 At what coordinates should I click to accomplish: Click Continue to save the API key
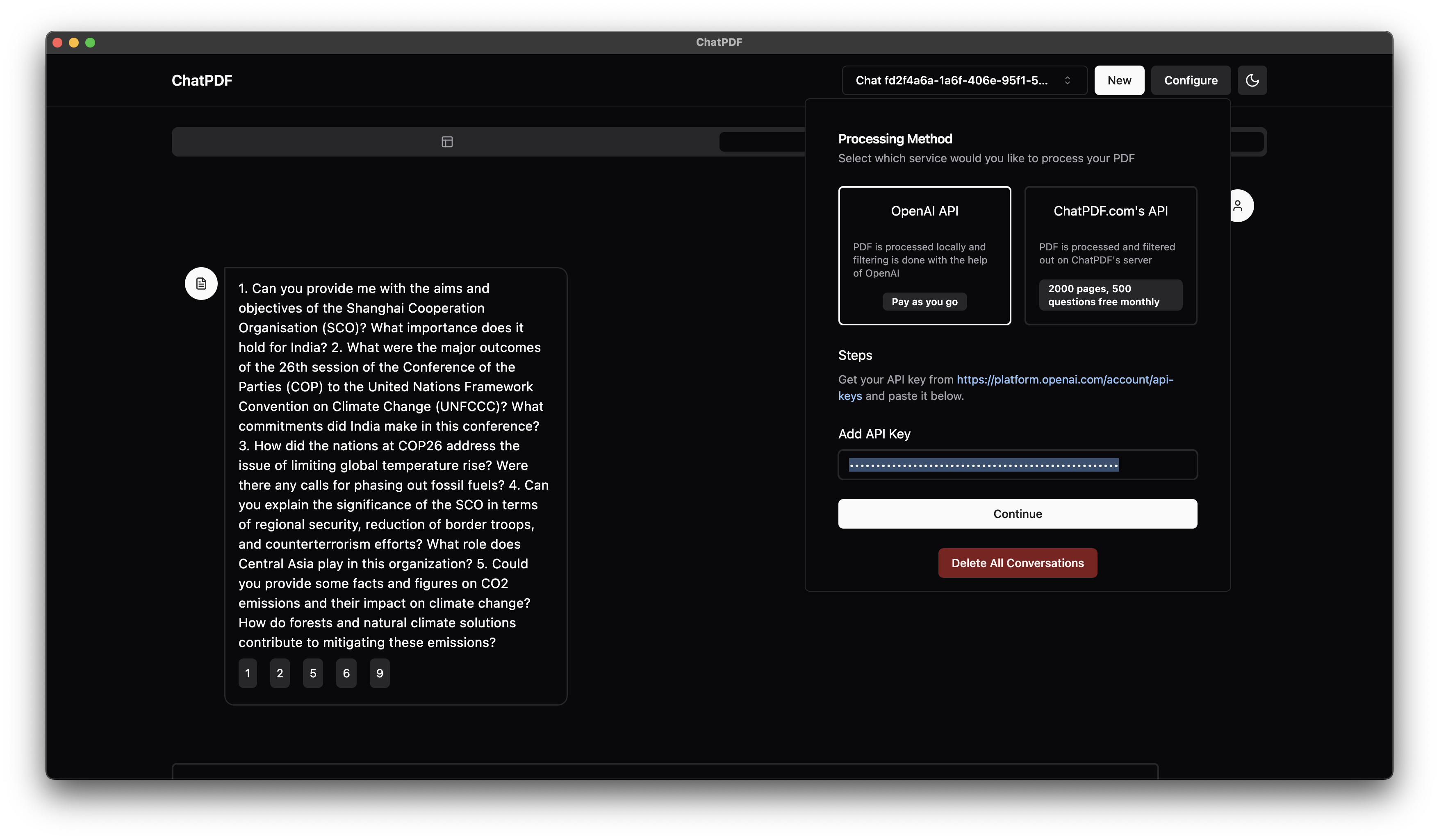(x=1017, y=513)
